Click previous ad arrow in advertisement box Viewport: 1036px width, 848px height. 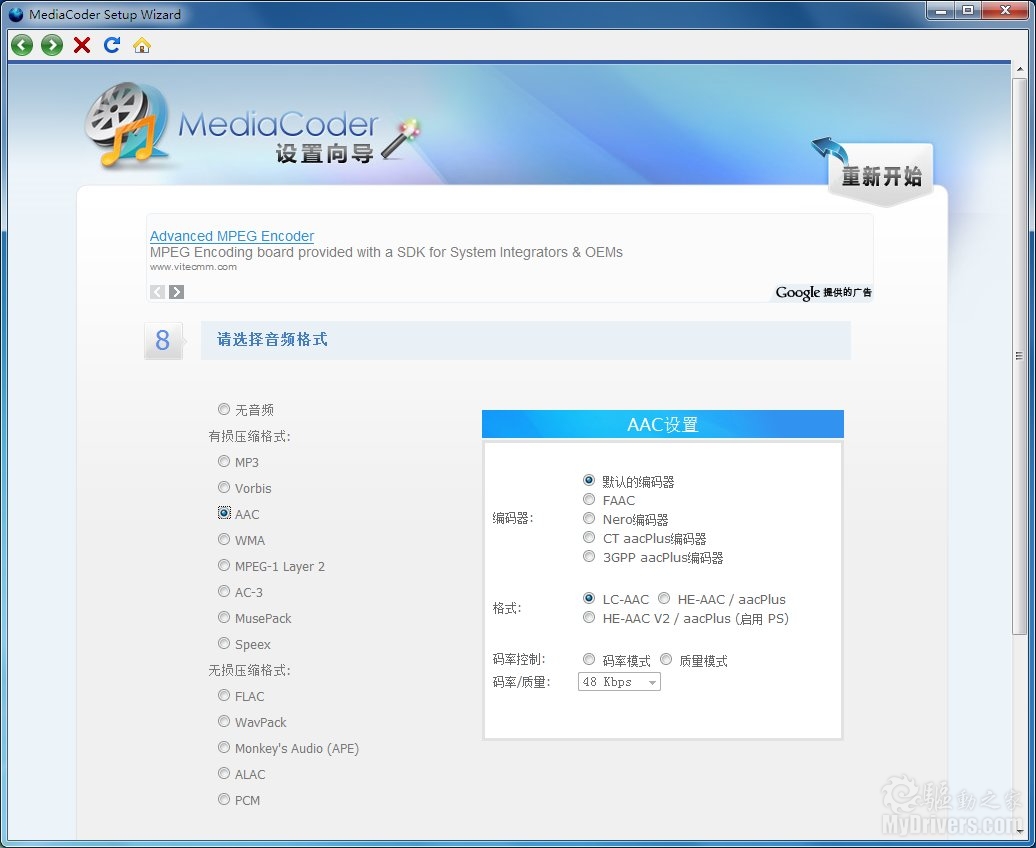click(x=158, y=292)
